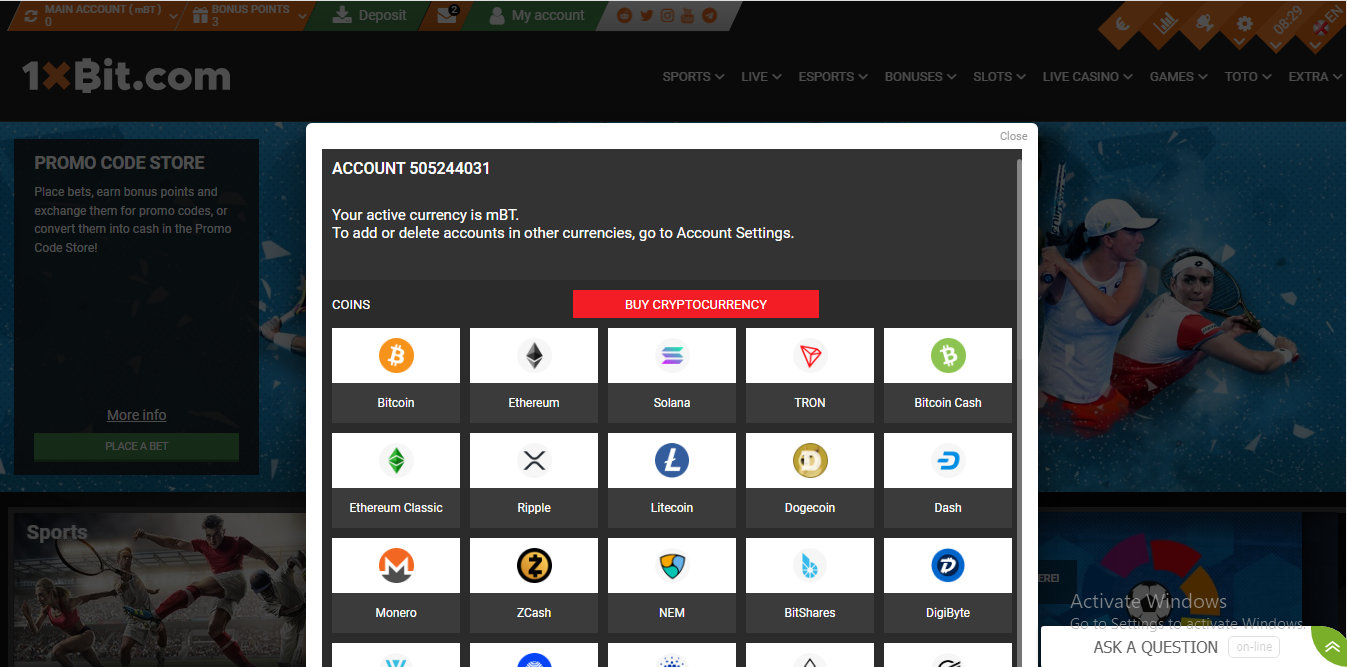Click the envelope messages icon with badge

[x=446, y=15]
